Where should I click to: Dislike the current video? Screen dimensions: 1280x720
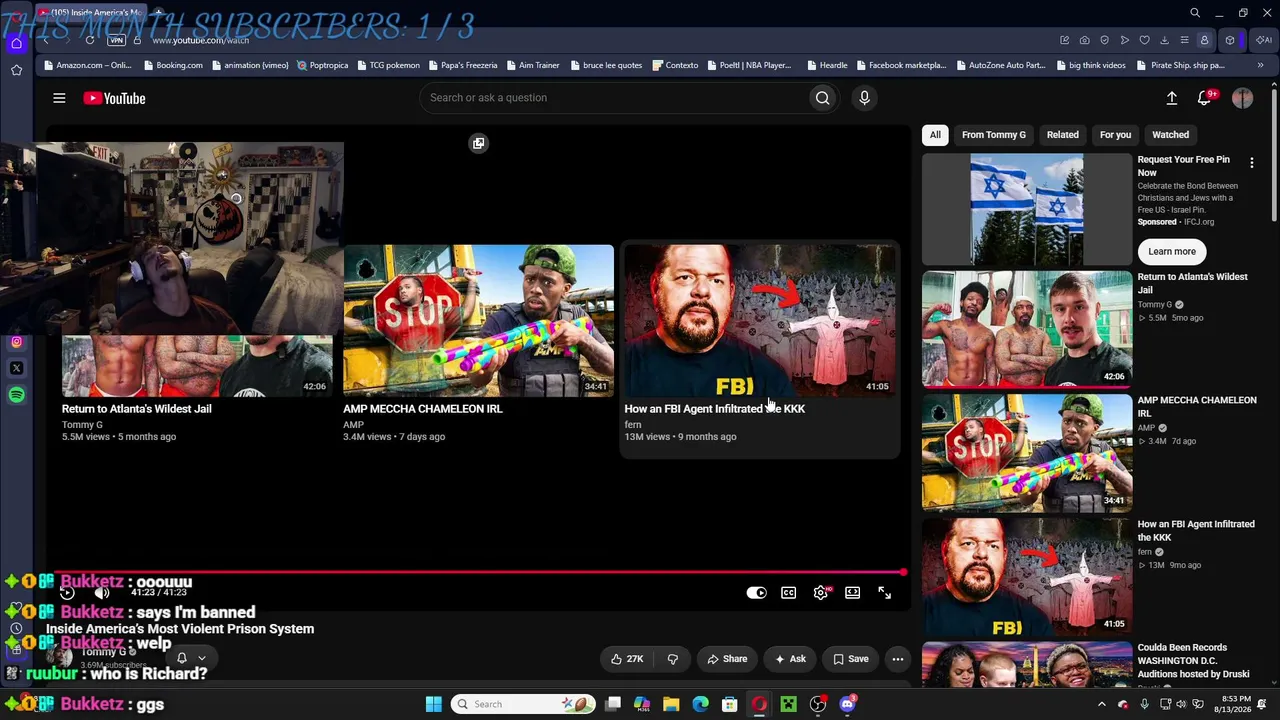pyautogui.click(x=673, y=659)
